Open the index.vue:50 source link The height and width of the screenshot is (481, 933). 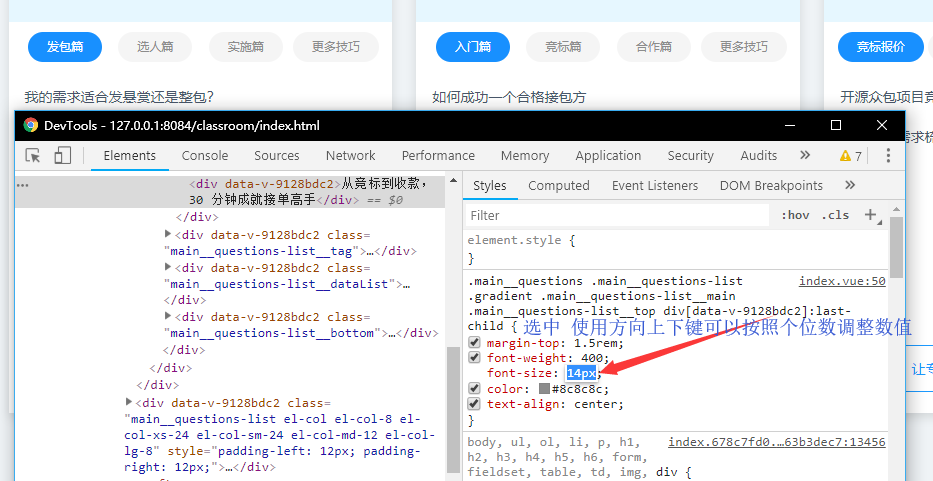[x=842, y=281]
